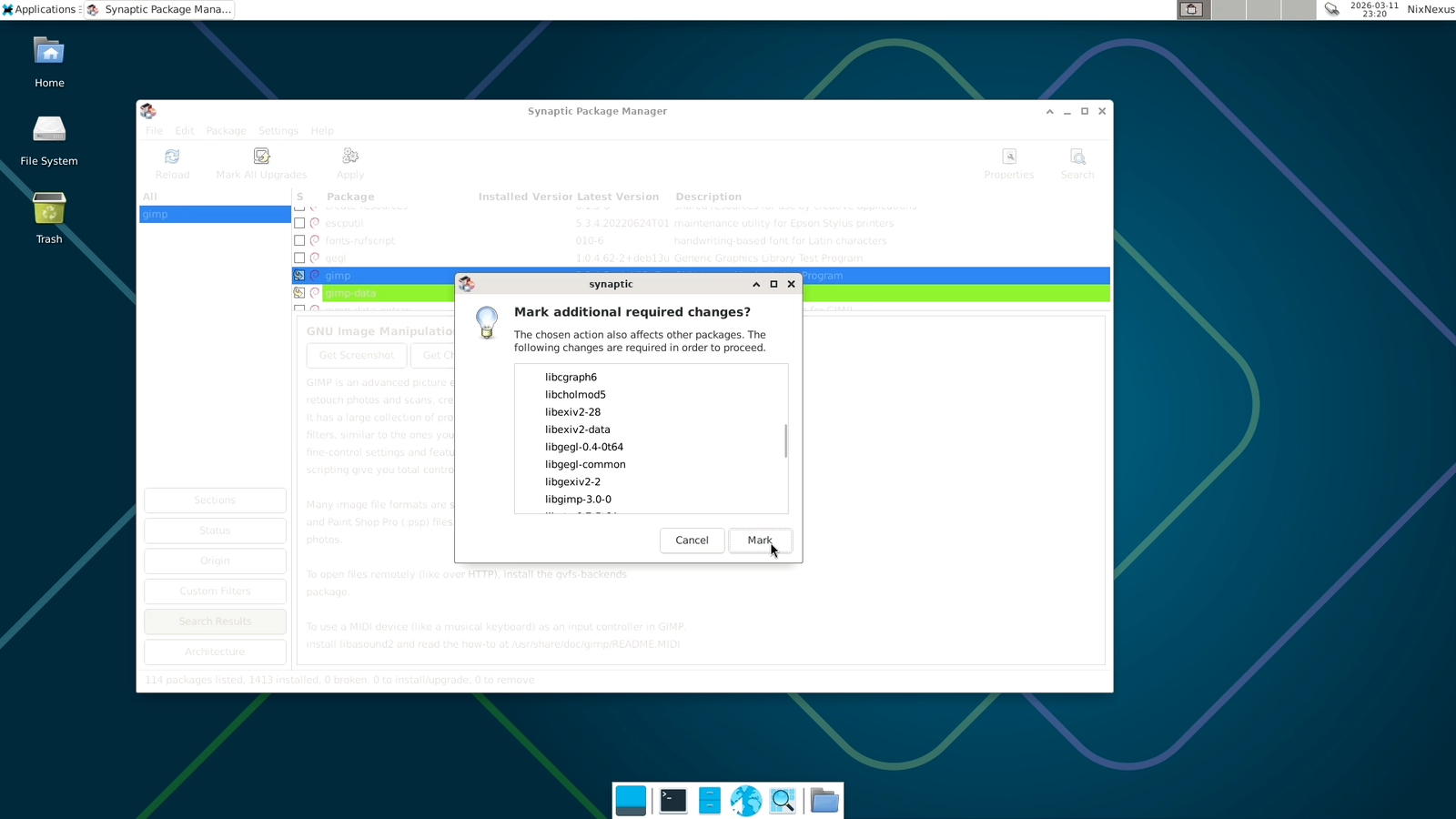1456x819 pixels.
Task: Confirm changes with the Mark button
Action: pyautogui.click(x=760, y=540)
